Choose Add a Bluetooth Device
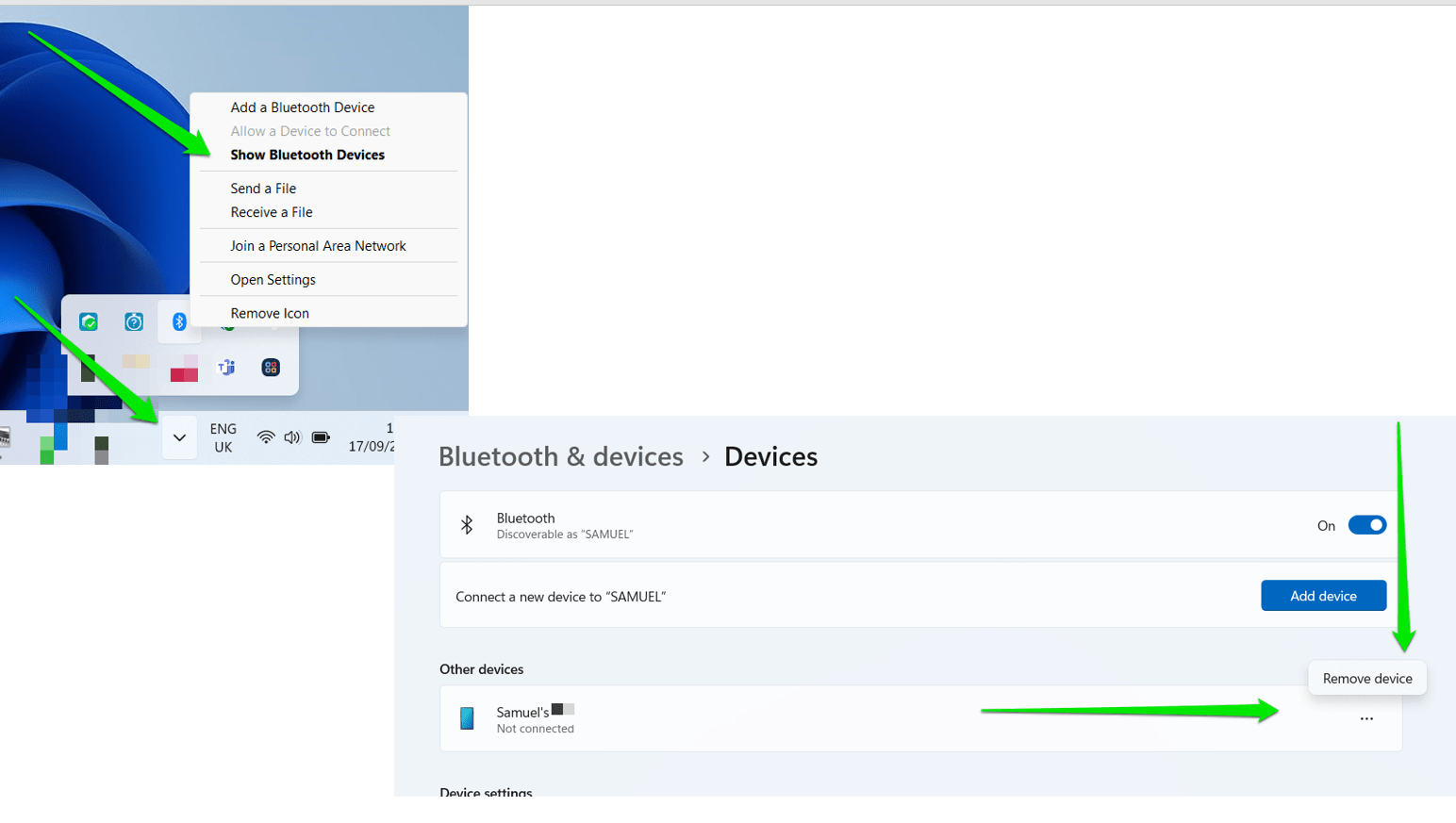The width and height of the screenshot is (1456, 823). pos(303,107)
